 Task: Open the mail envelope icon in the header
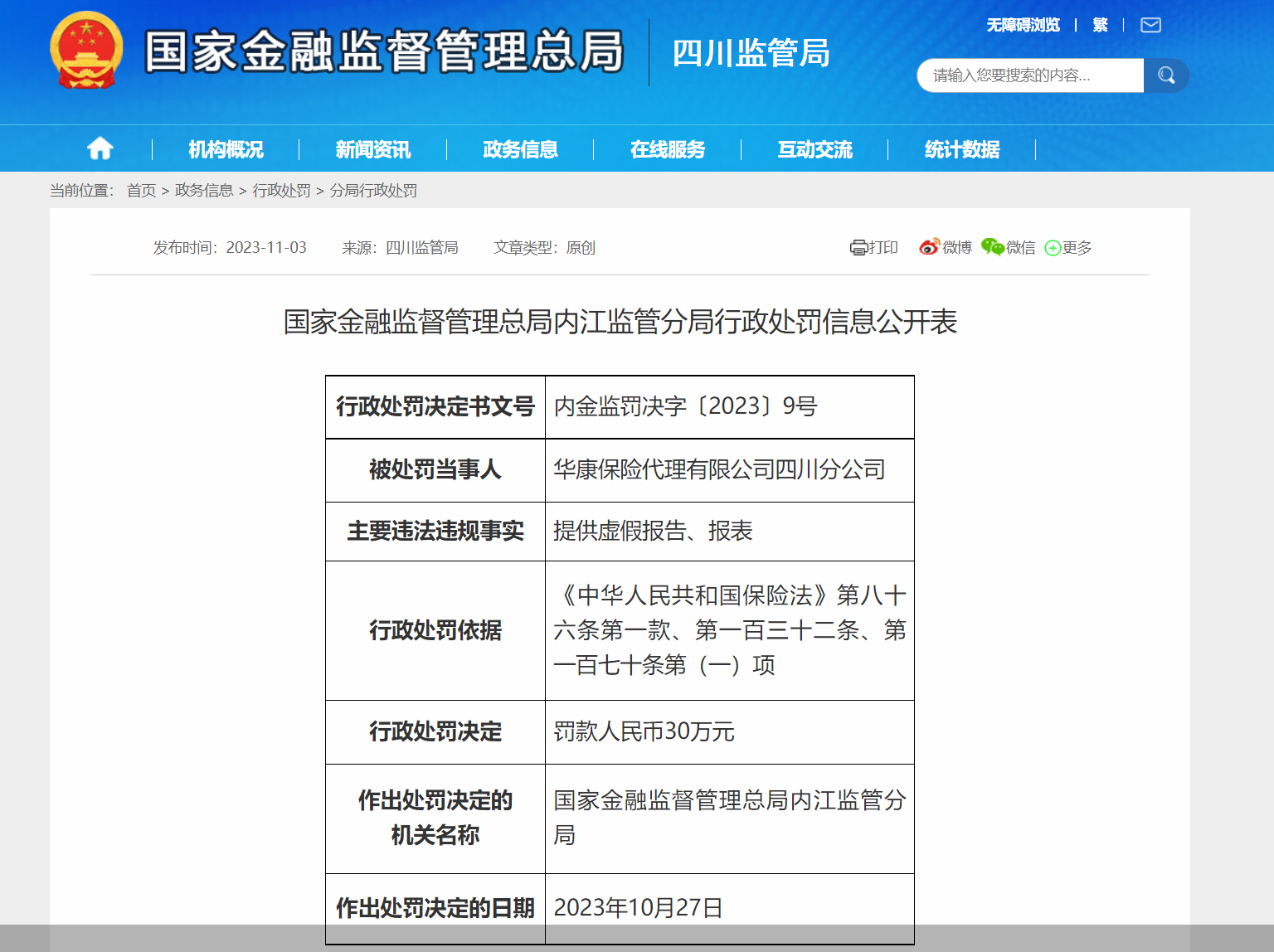click(x=1150, y=25)
